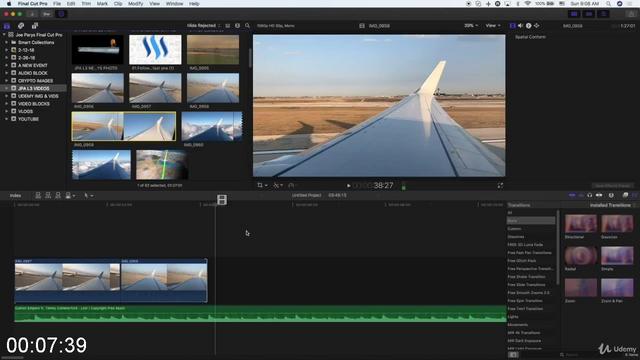This screenshot has width=640, height=360.
Task: Open the Titles and Generators sidebar icon
Action: (35, 26)
